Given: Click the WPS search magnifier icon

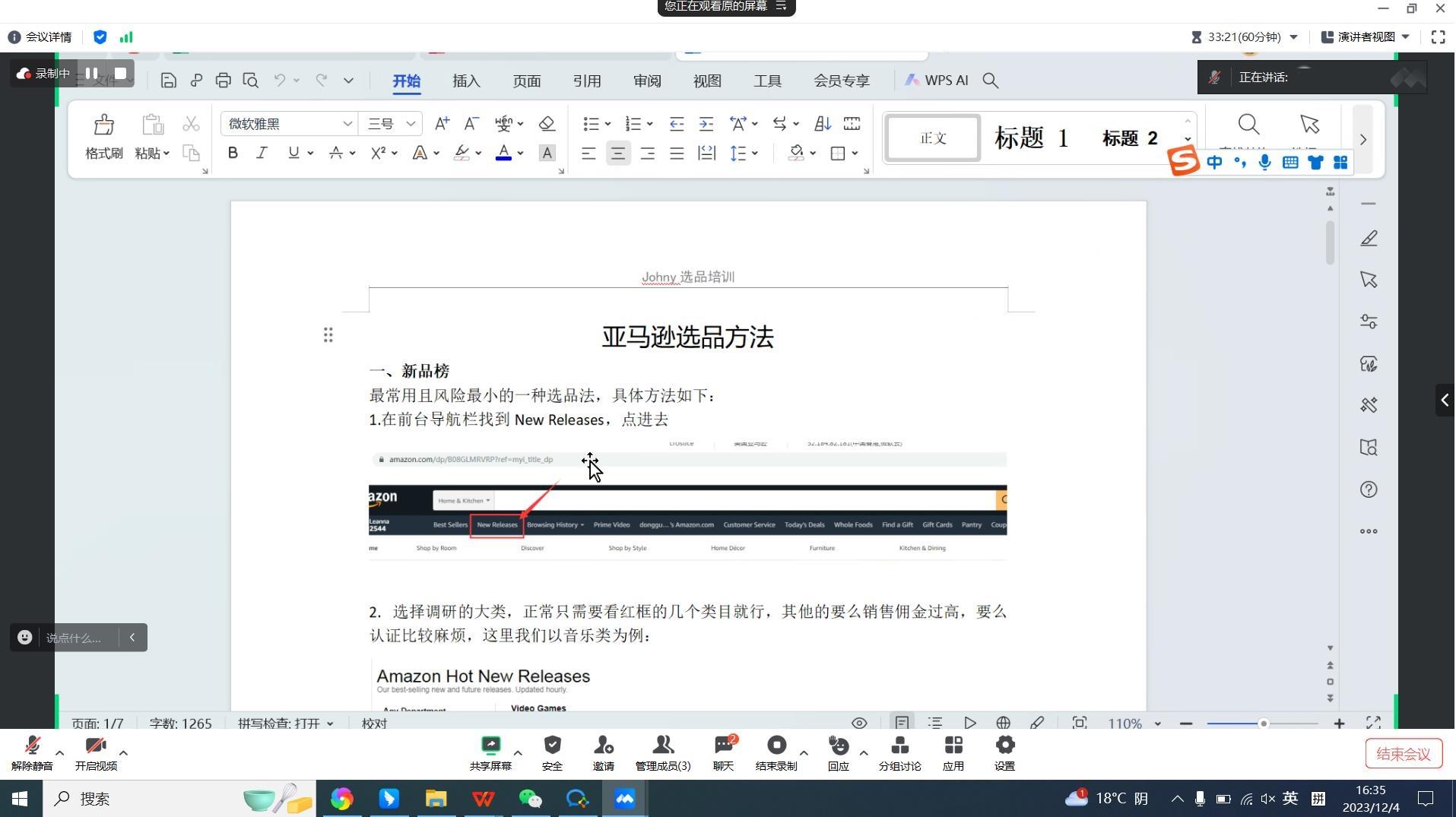Looking at the screenshot, I should pyautogui.click(x=990, y=81).
